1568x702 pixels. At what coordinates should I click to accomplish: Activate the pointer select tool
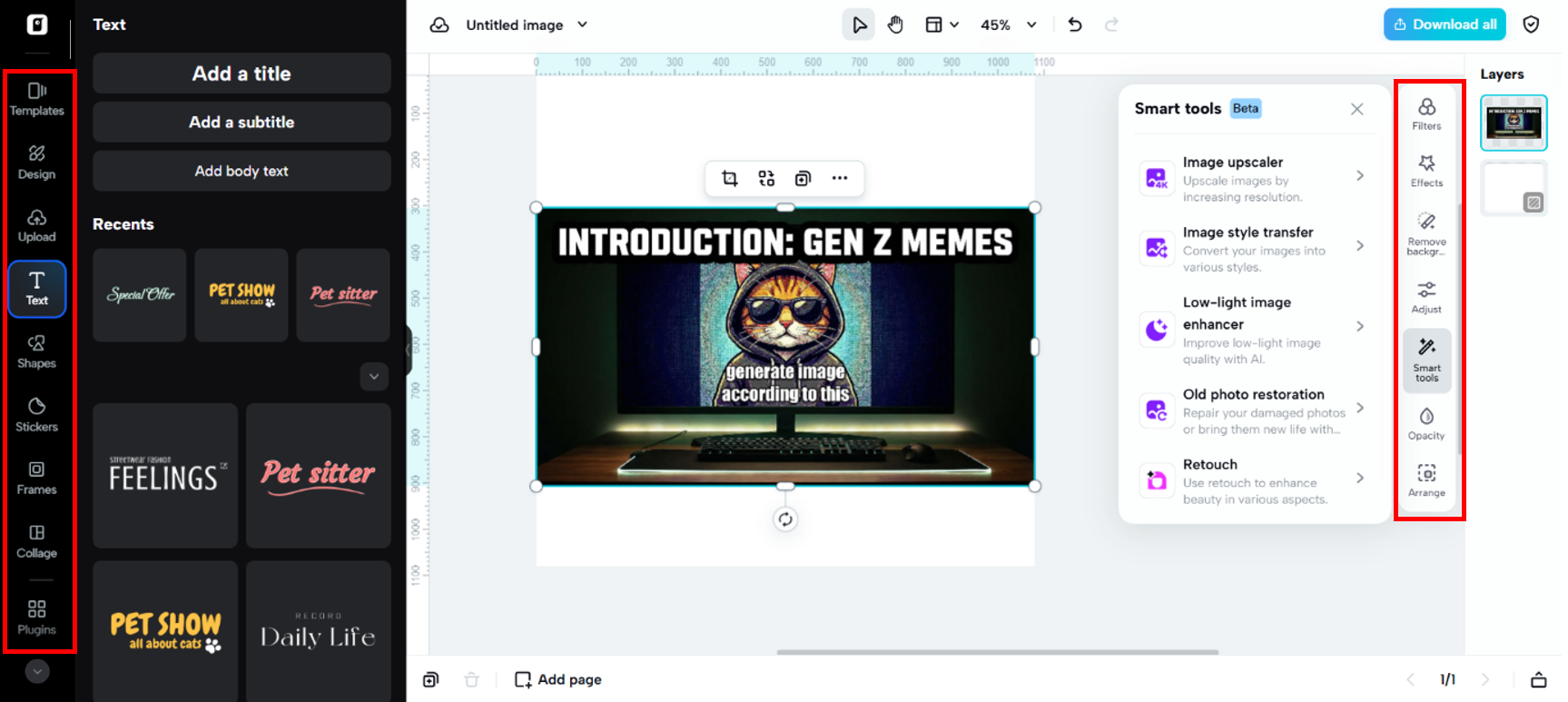(x=858, y=25)
